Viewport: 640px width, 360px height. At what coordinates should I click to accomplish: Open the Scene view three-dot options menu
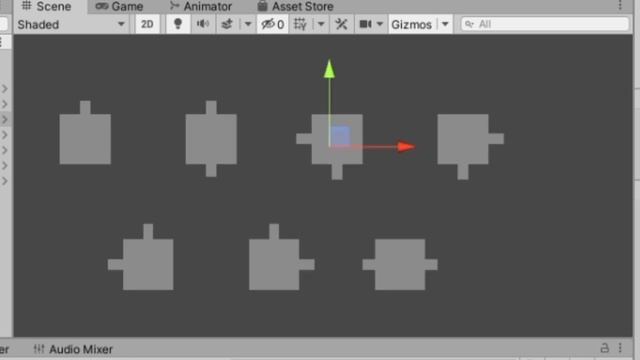pos(620,5)
